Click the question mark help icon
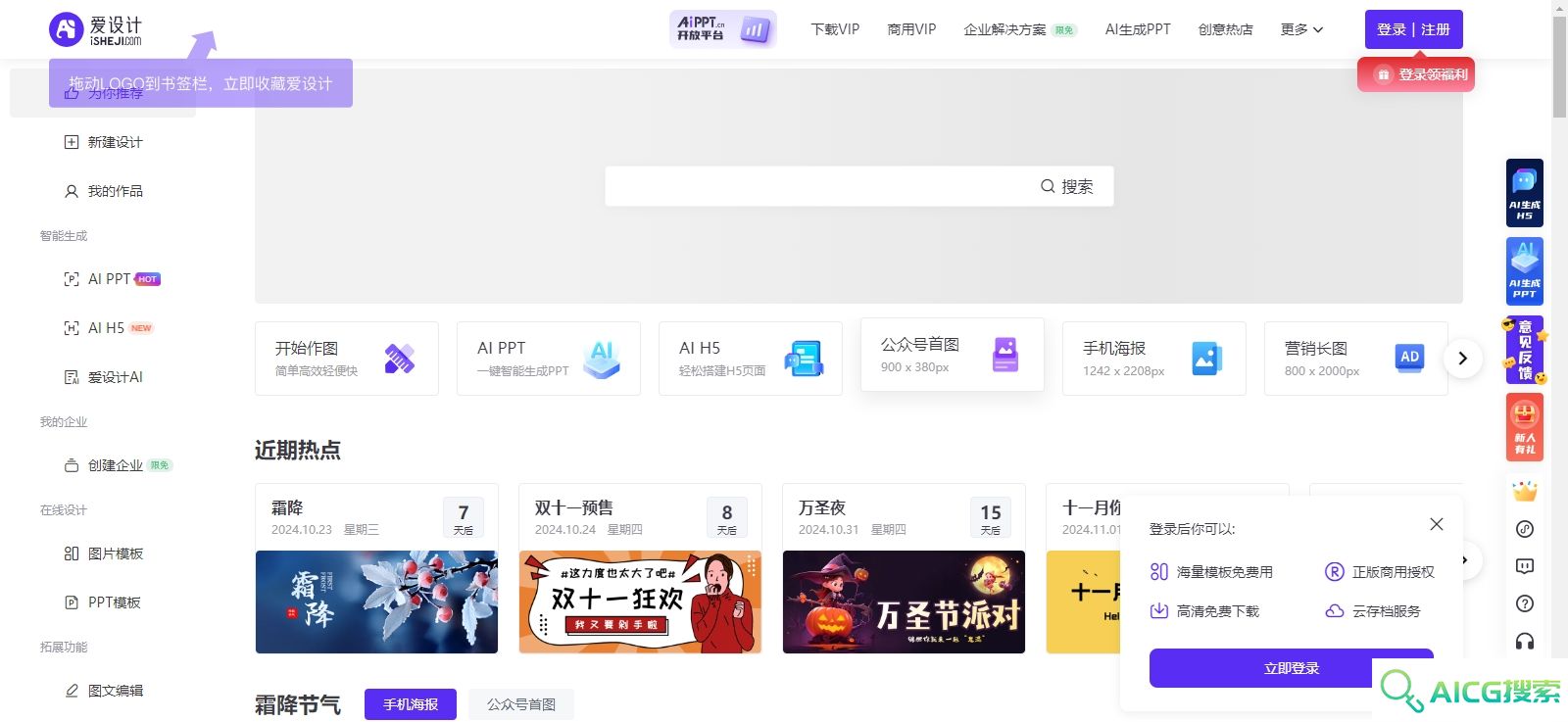 click(1525, 603)
